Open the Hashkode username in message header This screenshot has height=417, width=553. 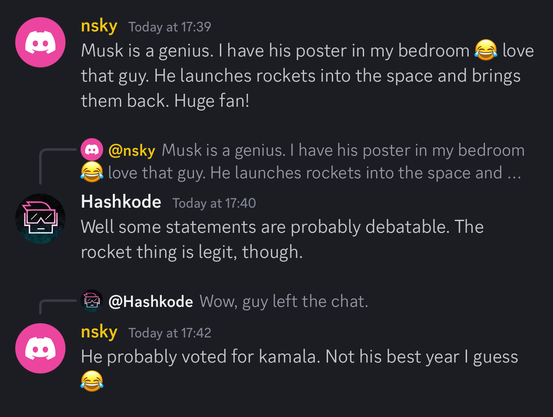(x=121, y=202)
